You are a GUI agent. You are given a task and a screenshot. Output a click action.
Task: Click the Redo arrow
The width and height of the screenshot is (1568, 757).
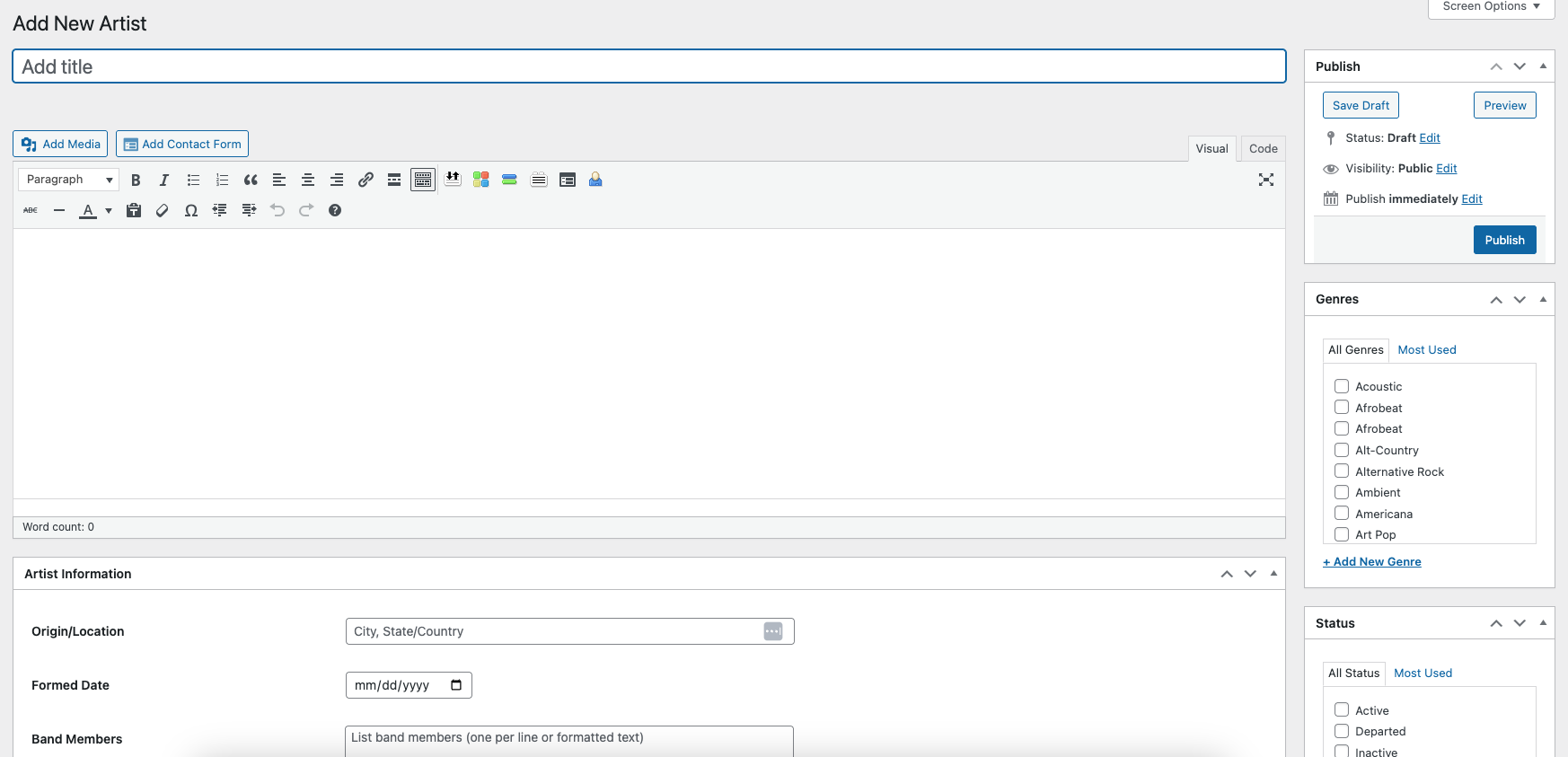pyautogui.click(x=306, y=210)
